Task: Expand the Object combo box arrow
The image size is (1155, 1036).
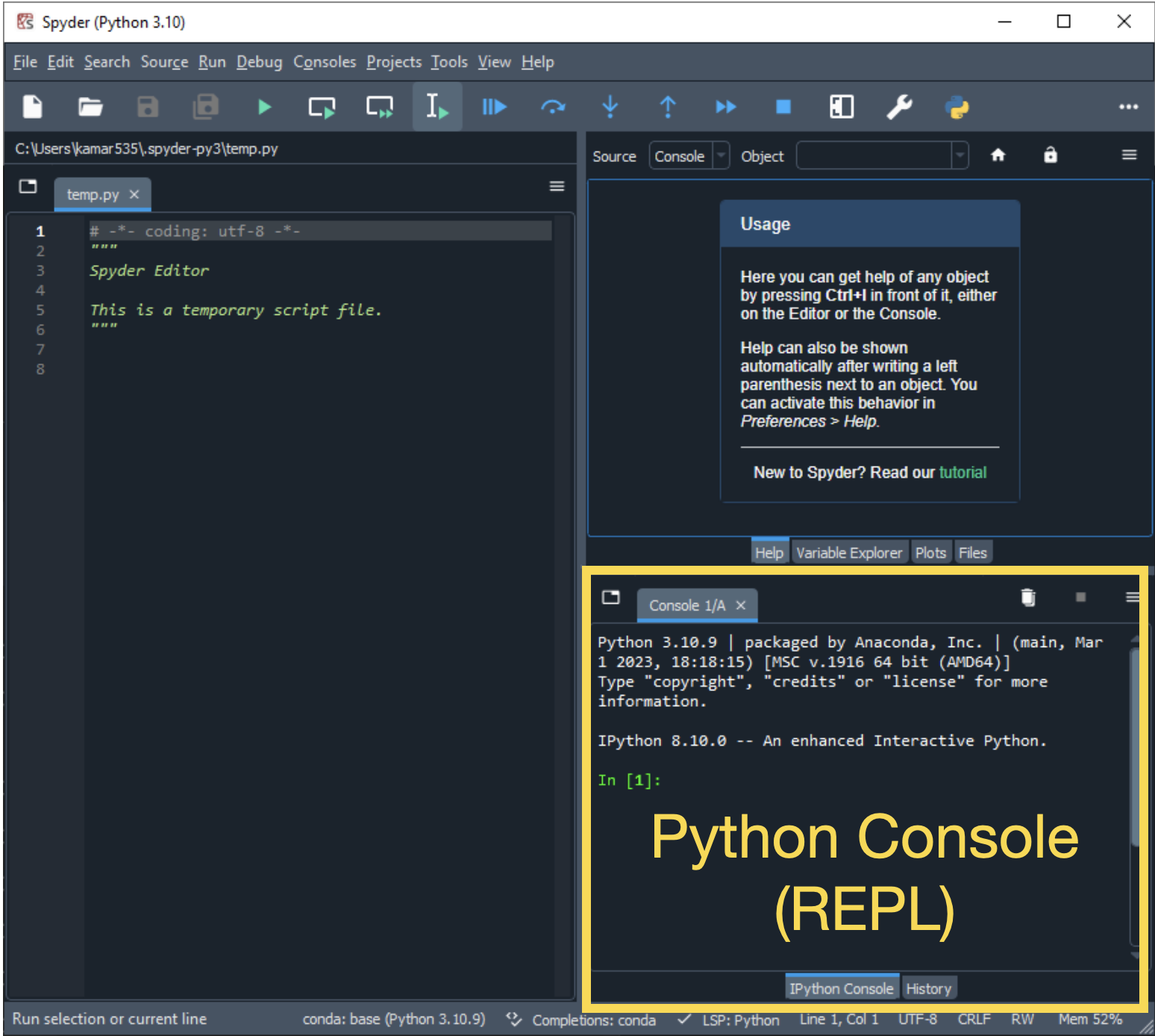Action: (x=960, y=156)
